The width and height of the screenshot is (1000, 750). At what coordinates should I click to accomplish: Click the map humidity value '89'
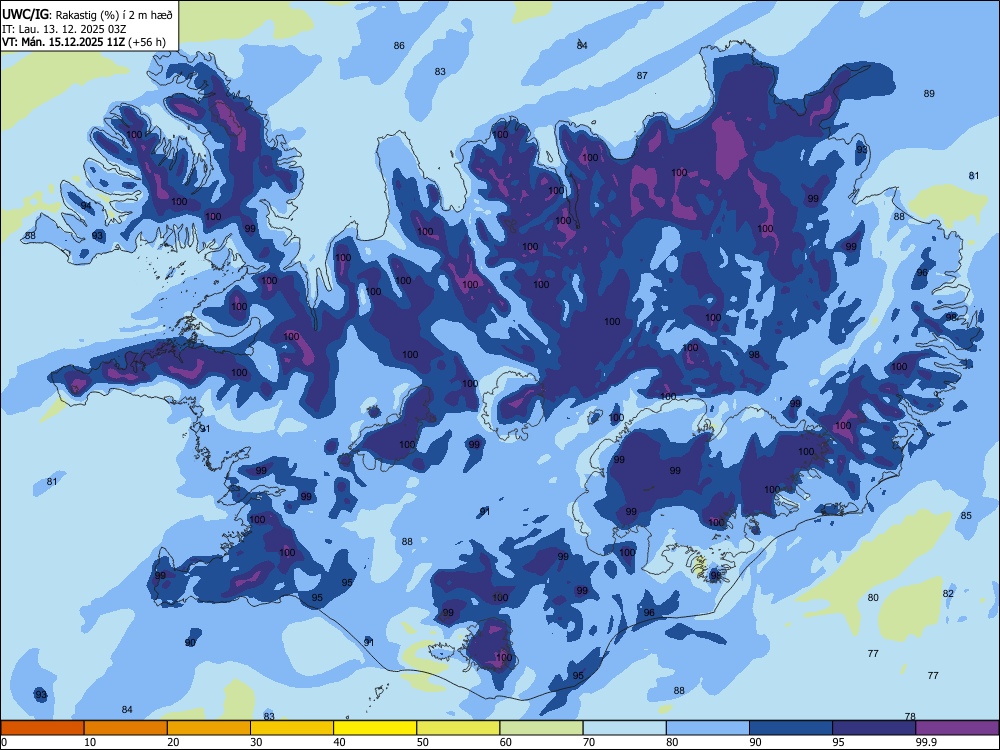tap(929, 94)
